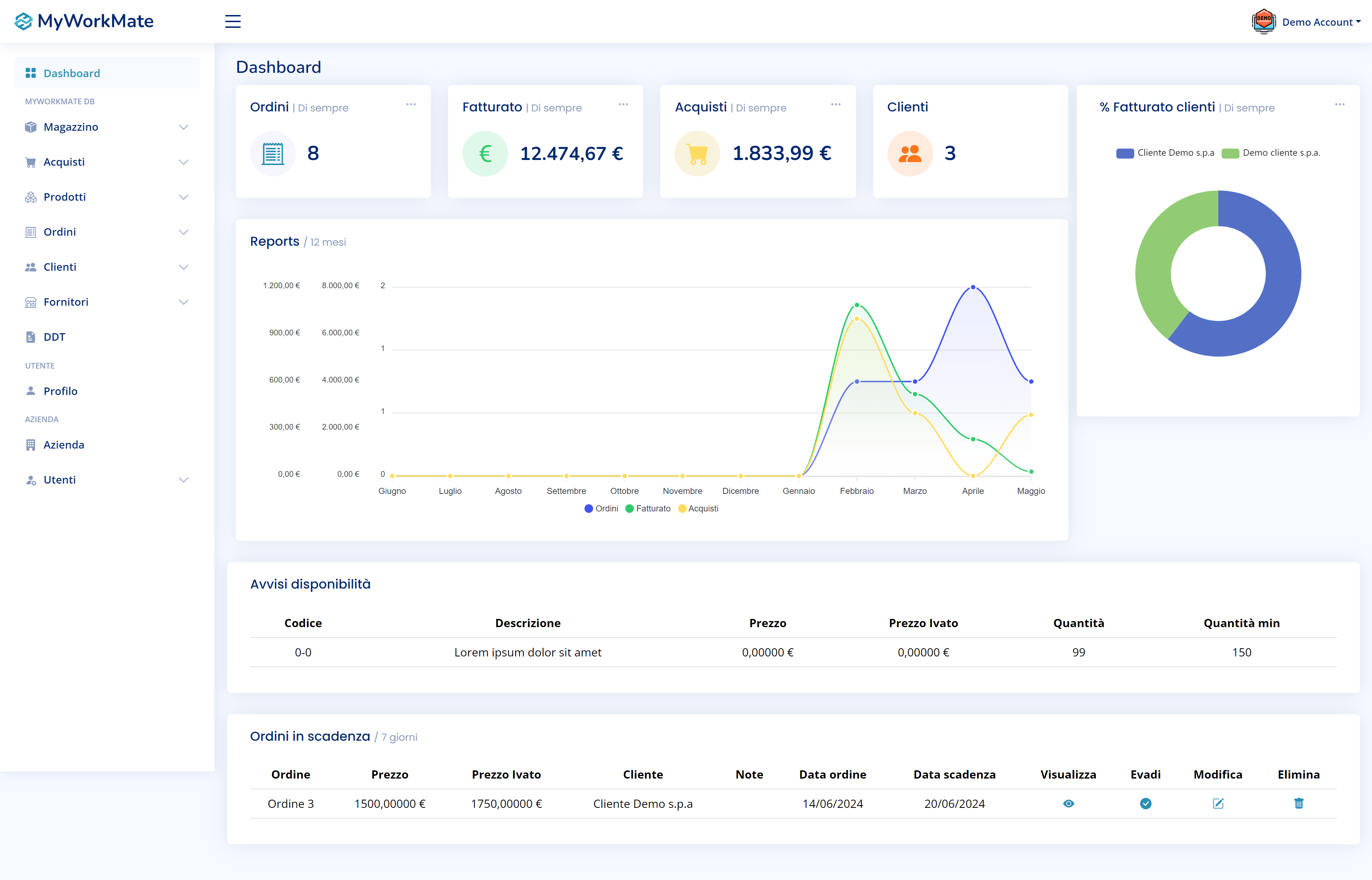1372x880 pixels.
Task: Click the hamburger menu icon
Action: [233, 22]
